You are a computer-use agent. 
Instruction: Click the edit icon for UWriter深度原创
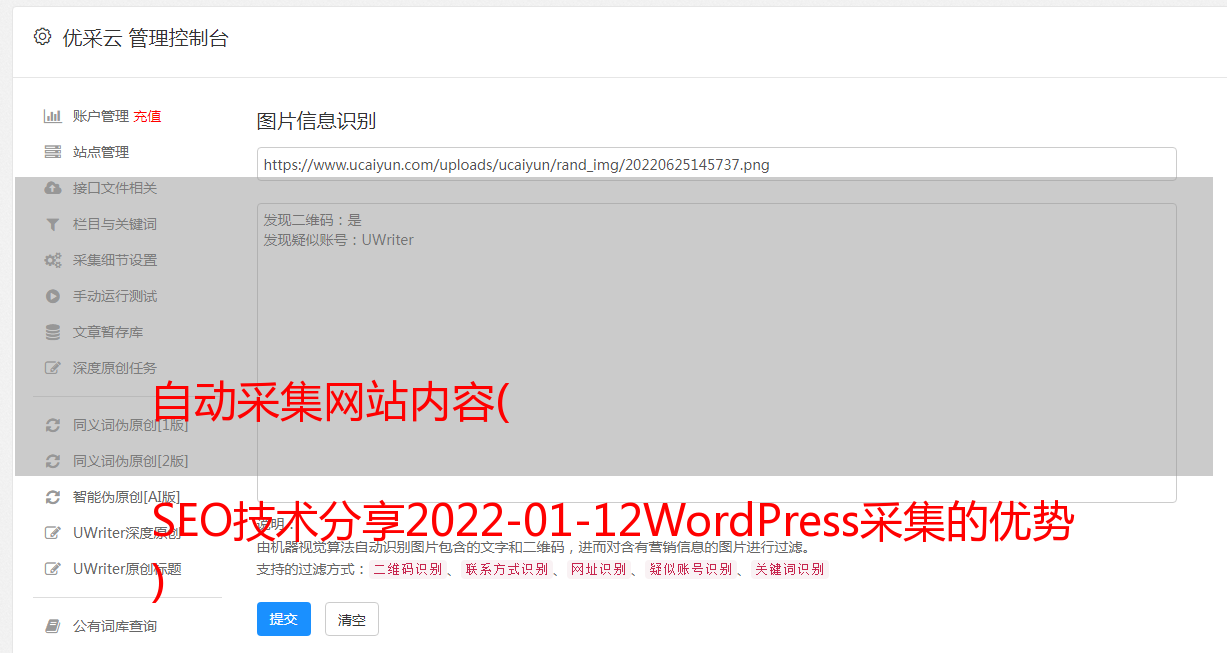point(53,533)
